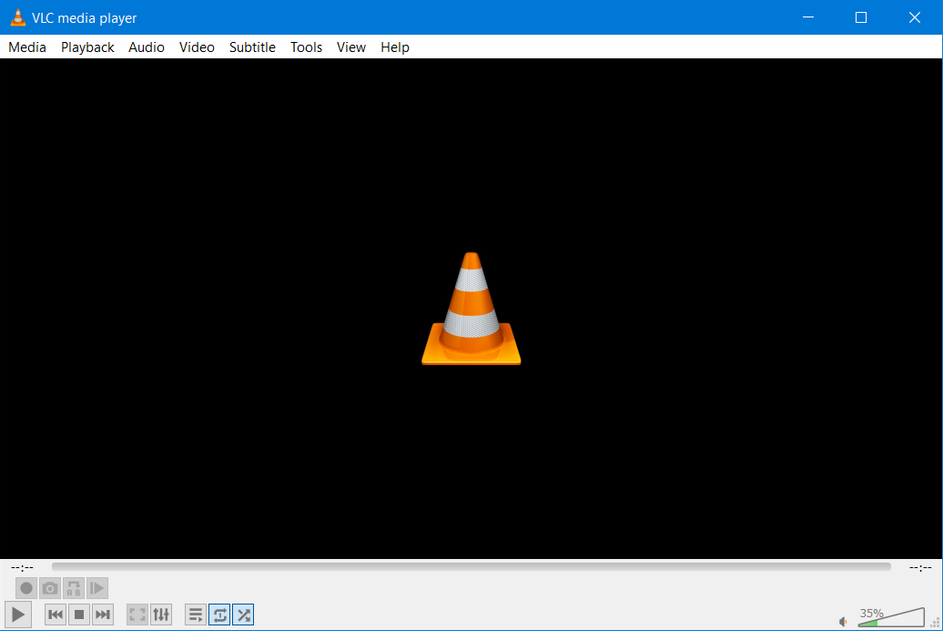Mute audio via speaker icon
The width and height of the screenshot is (943, 631).
(843, 622)
